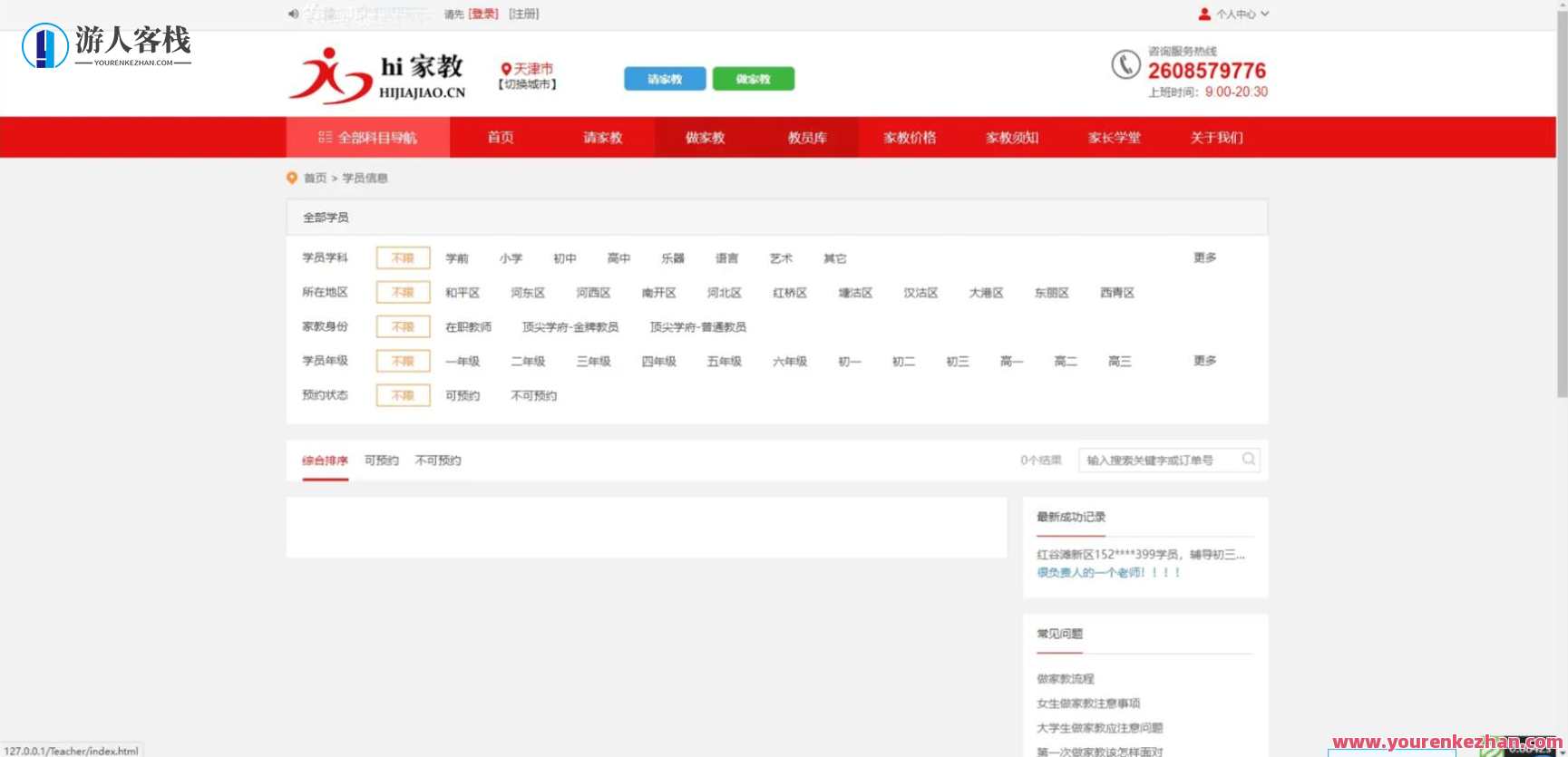The height and width of the screenshot is (757, 1568).
Task: Switch to the 综合排序 sort tab
Action: 326,461
